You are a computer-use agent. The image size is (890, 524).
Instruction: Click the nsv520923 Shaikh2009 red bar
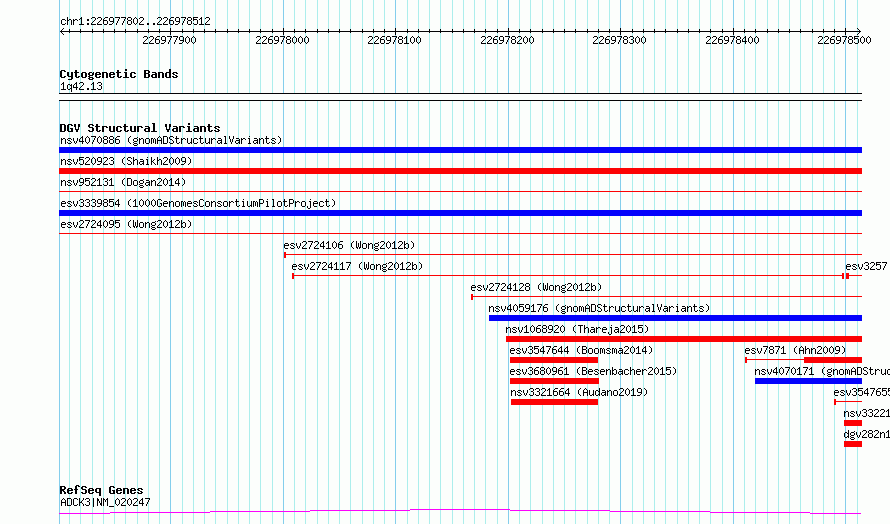coord(460,171)
